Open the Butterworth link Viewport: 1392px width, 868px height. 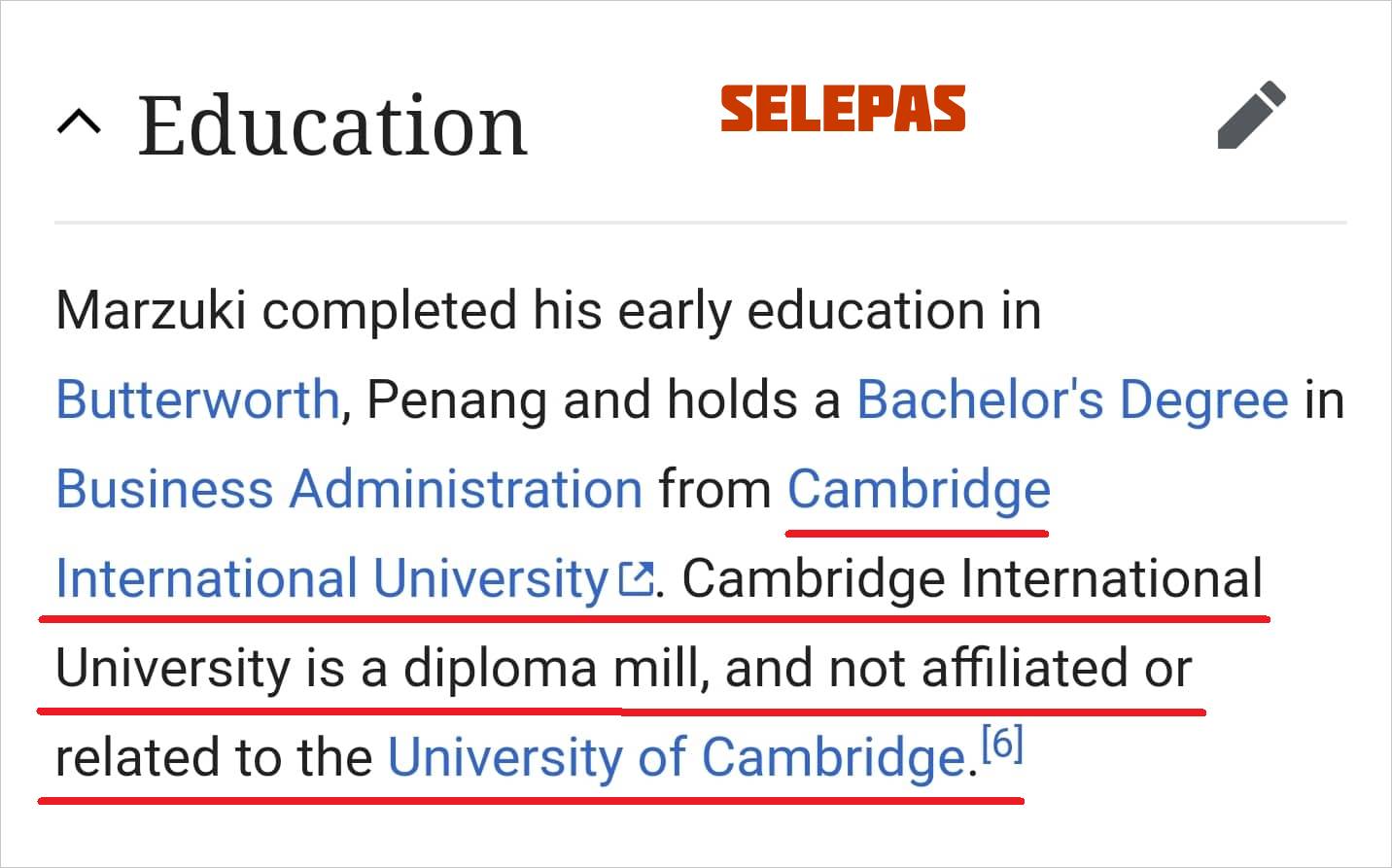click(197, 399)
